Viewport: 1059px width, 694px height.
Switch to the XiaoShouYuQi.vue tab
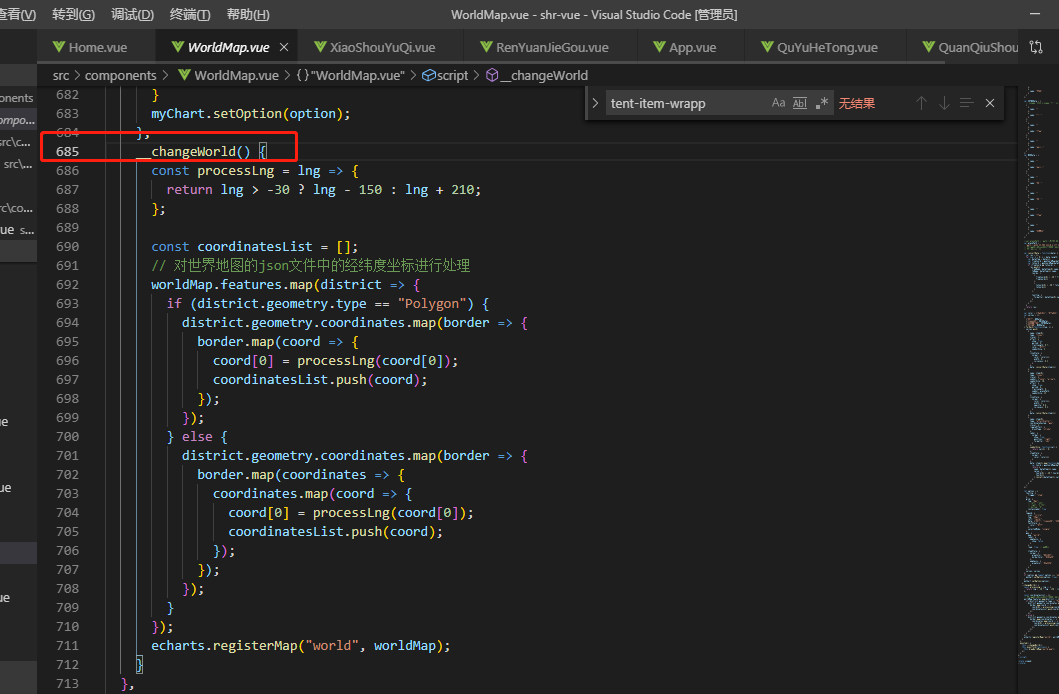[382, 47]
